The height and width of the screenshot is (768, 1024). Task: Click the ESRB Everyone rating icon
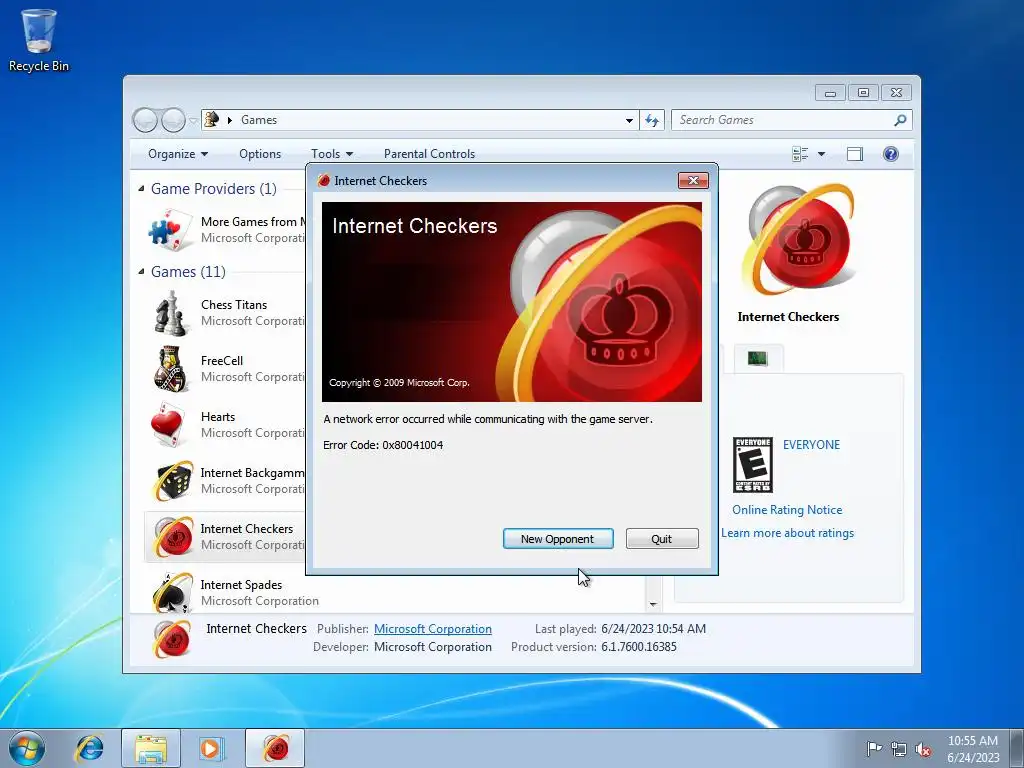(753, 465)
